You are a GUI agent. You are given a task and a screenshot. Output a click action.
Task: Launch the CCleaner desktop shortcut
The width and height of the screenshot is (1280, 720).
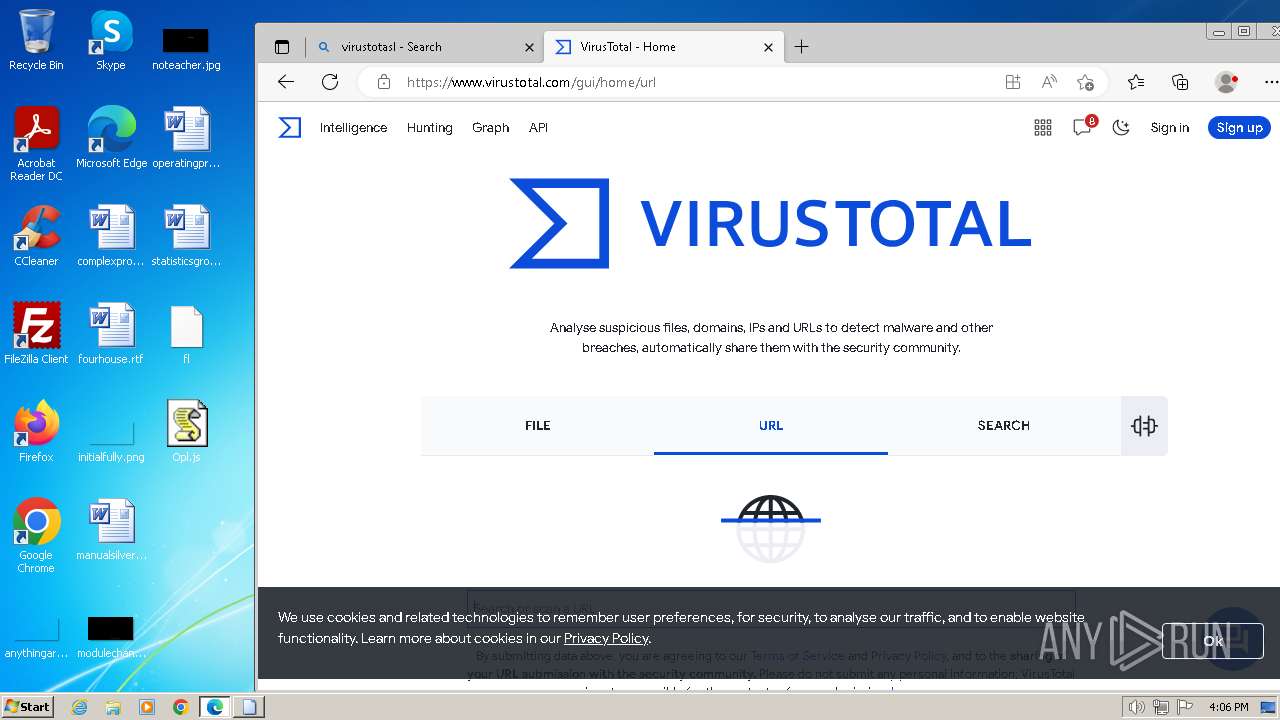pos(36,236)
